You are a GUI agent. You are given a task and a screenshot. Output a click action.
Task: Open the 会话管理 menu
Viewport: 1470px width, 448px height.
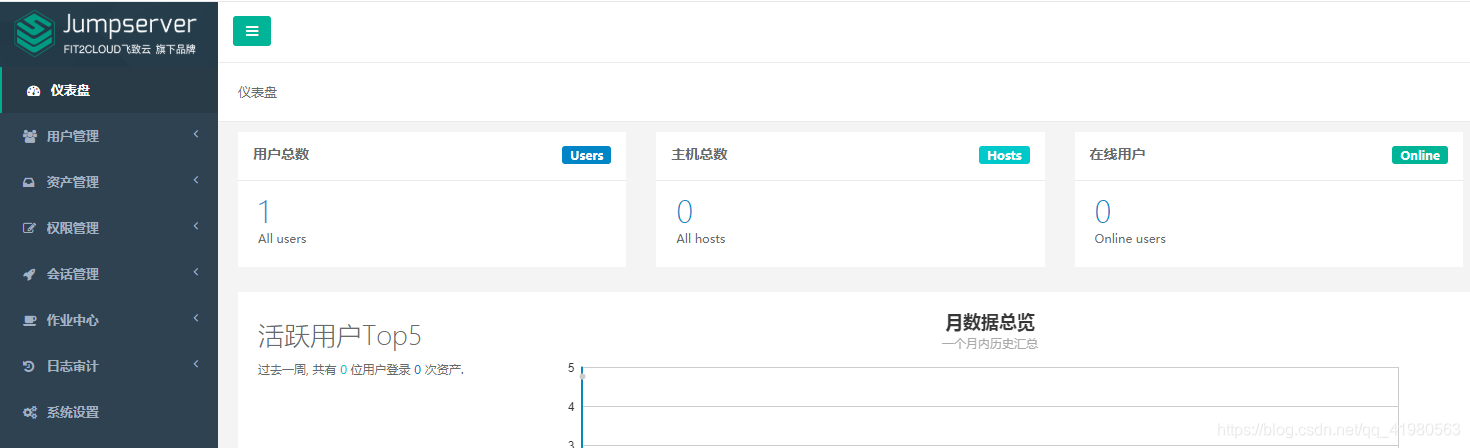[109, 274]
